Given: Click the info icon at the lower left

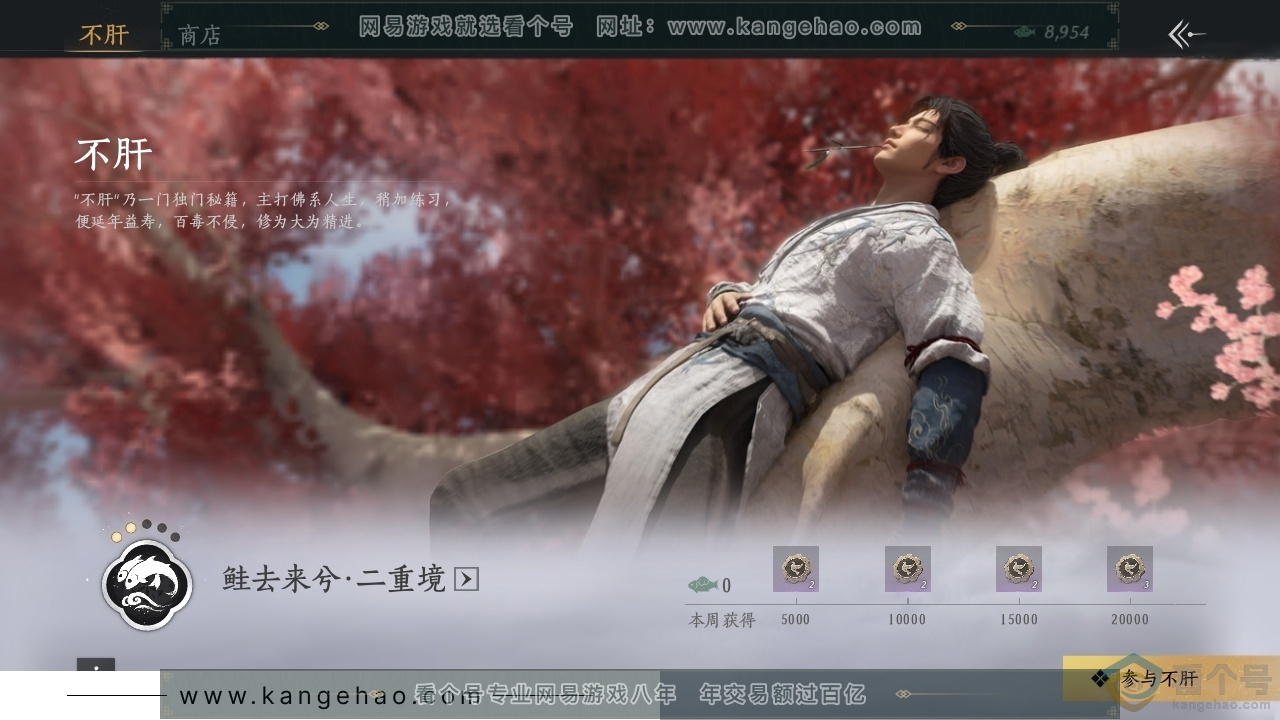Looking at the screenshot, I should coord(96,666).
